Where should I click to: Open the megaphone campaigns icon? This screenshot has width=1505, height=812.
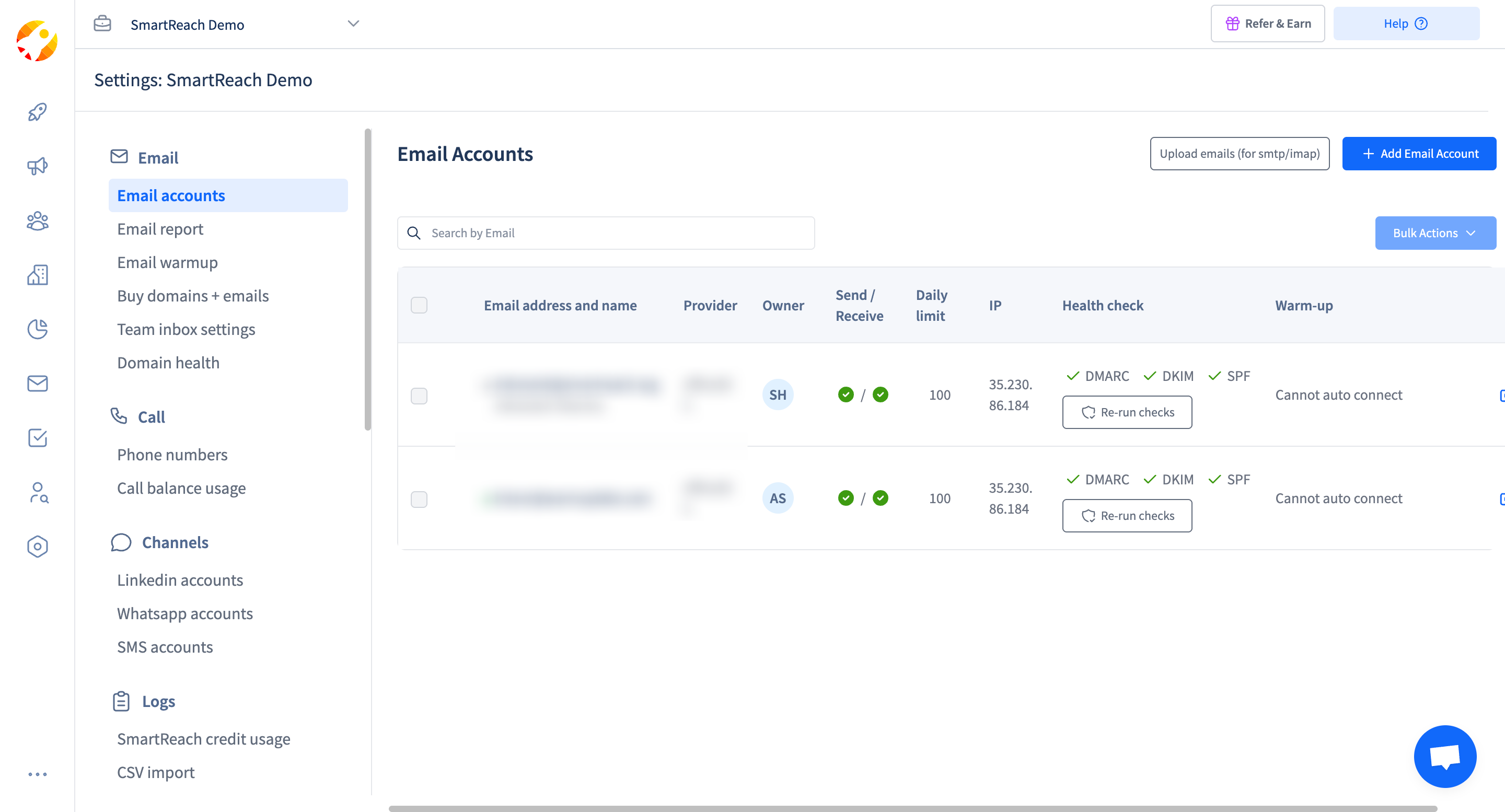click(x=38, y=167)
